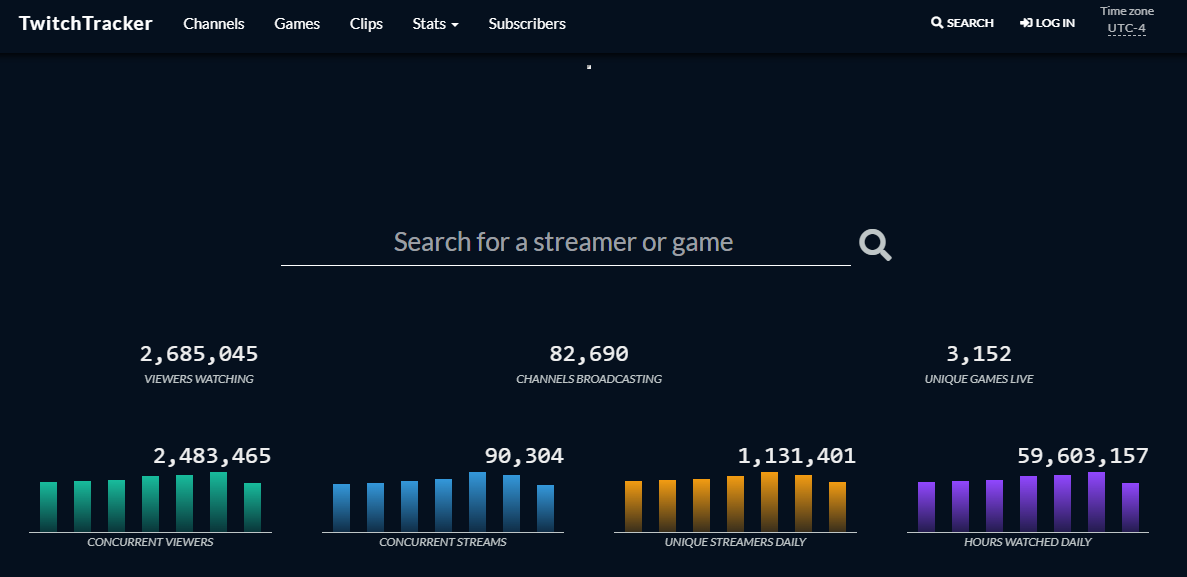Click the tallest blue concurrent streams bar
The image size is (1187, 577).
coord(477,502)
